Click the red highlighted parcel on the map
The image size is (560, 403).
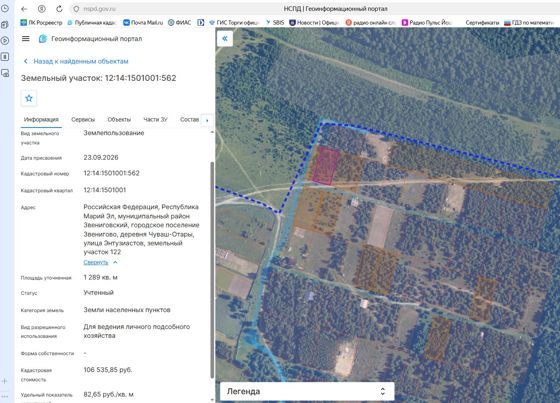click(326, 166)
